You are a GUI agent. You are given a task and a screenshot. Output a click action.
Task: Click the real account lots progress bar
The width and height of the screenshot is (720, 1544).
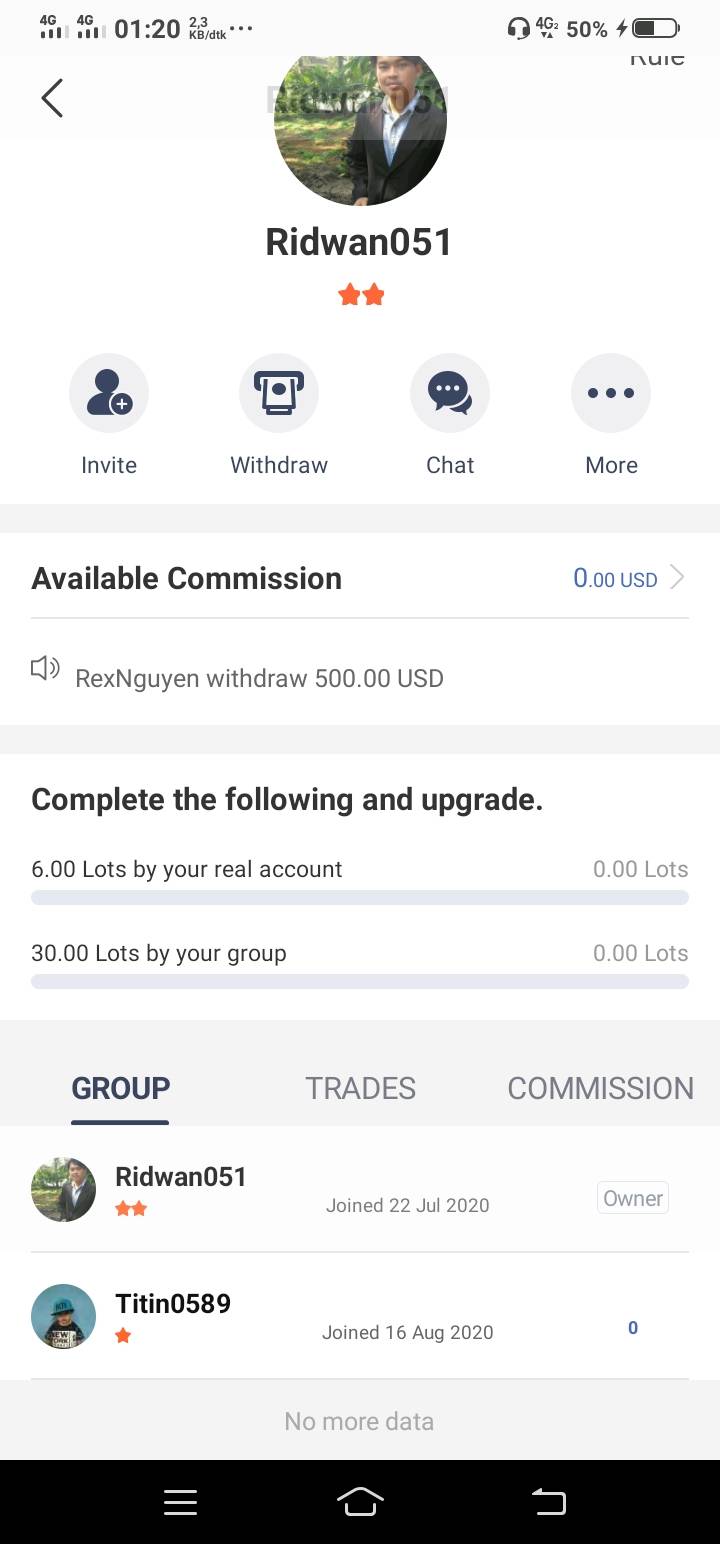360,897
